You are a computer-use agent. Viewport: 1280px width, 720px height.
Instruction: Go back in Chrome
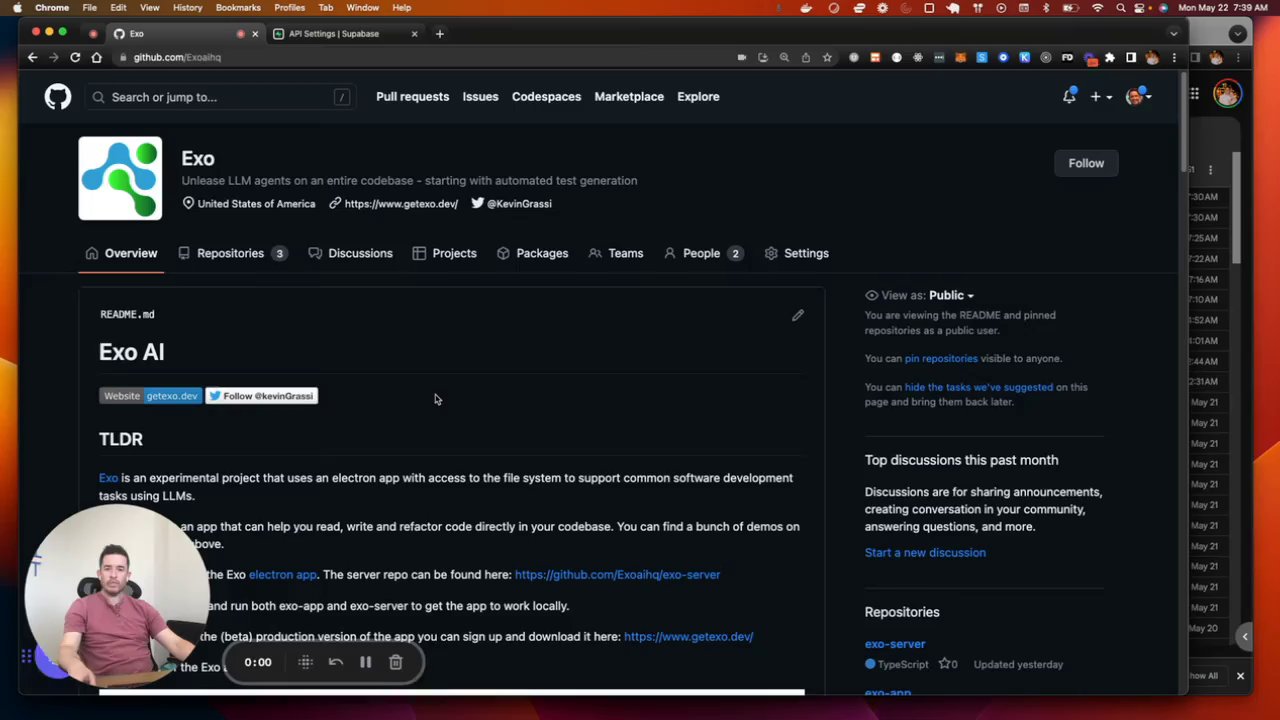(x=32, y=57)
